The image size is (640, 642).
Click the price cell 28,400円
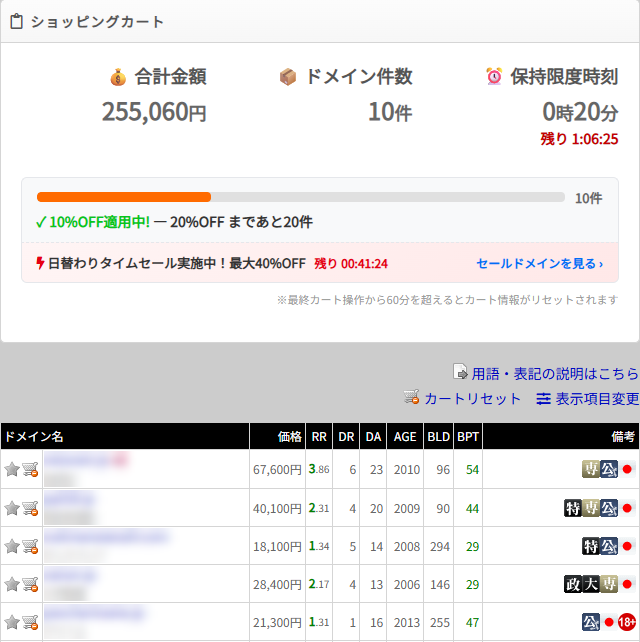click(x=277, y=584)
